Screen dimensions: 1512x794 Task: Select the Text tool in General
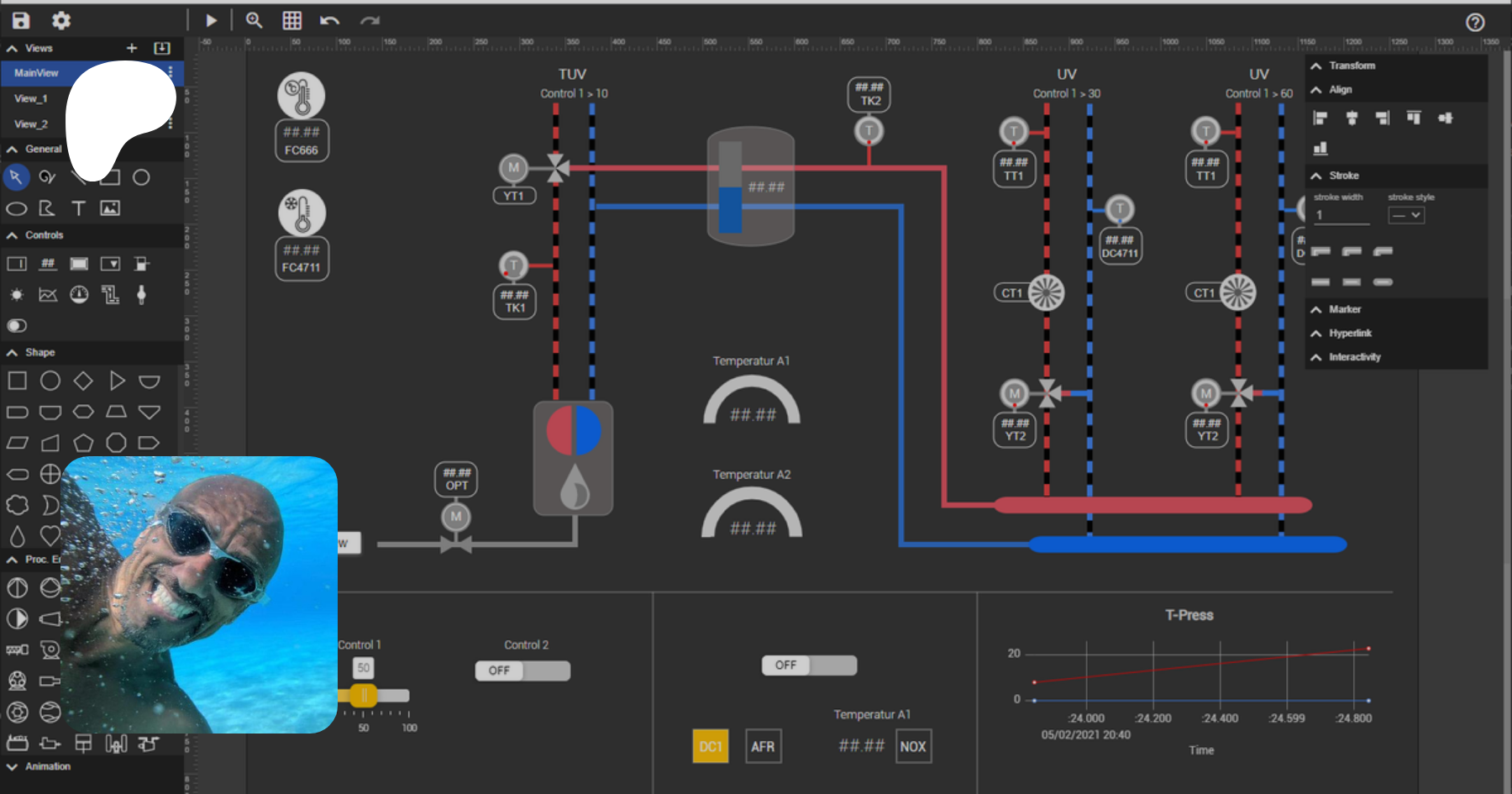click(78, 208)
